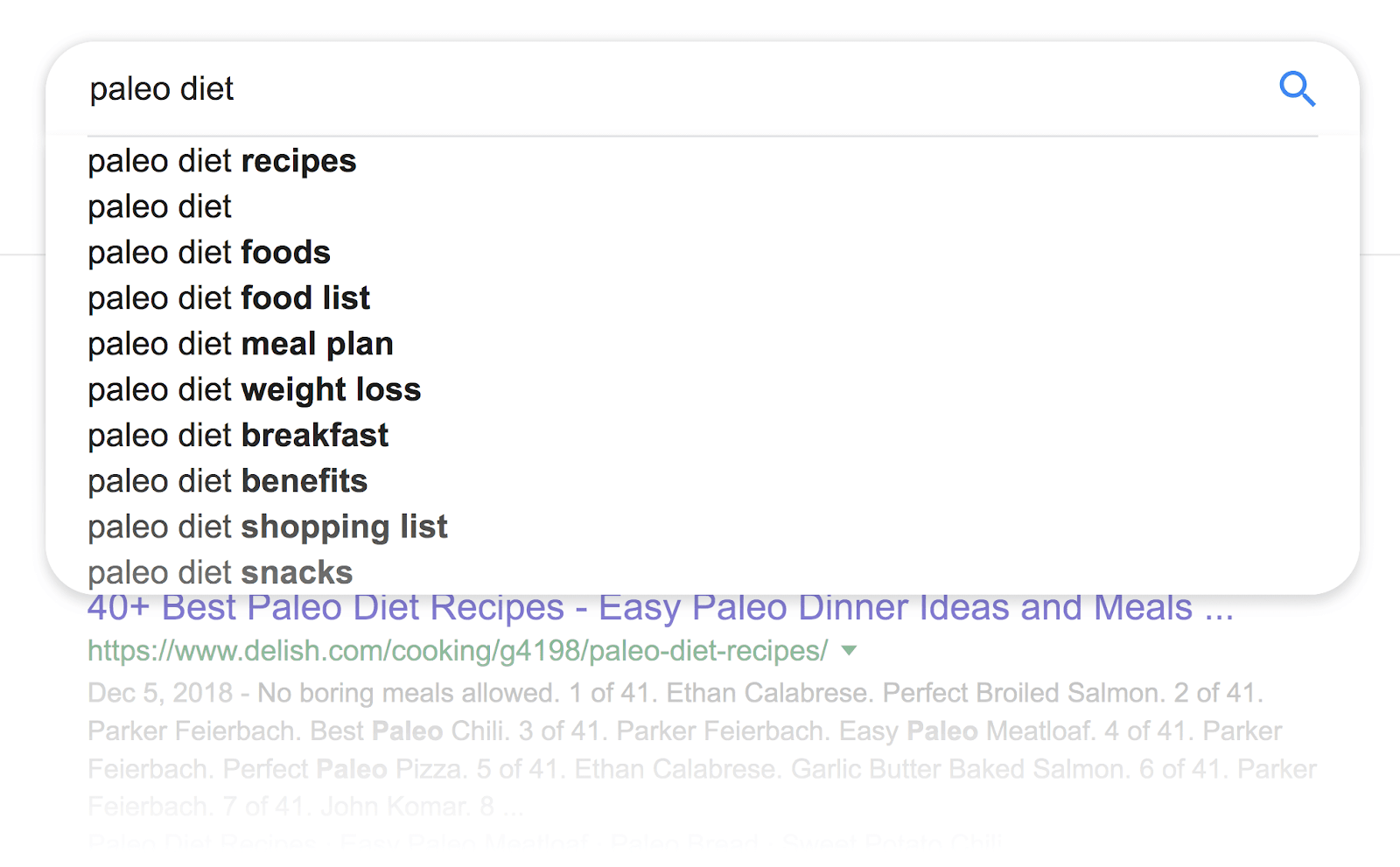Viewport: 1400px width, 867px height.
Task: Click into the 'paleo diet' search field
Action: coord(612,88)
